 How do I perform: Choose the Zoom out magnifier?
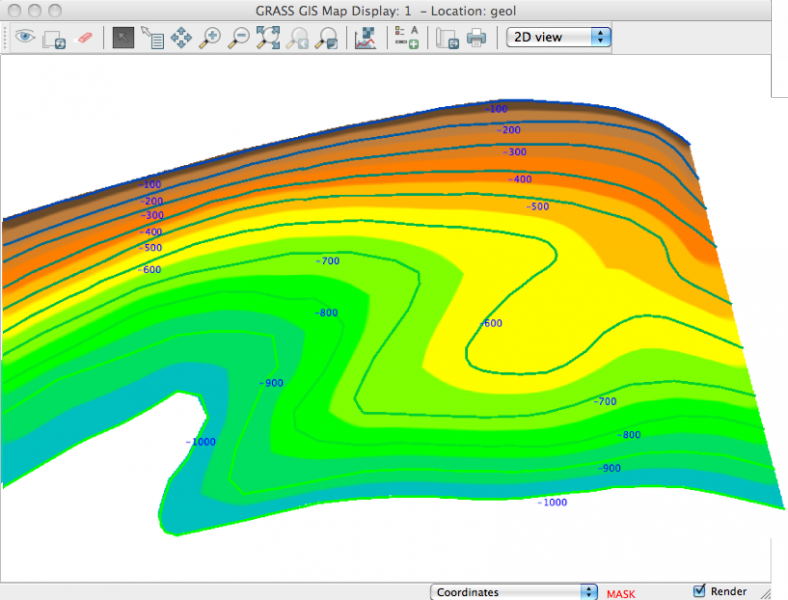[x=239, y=38]
